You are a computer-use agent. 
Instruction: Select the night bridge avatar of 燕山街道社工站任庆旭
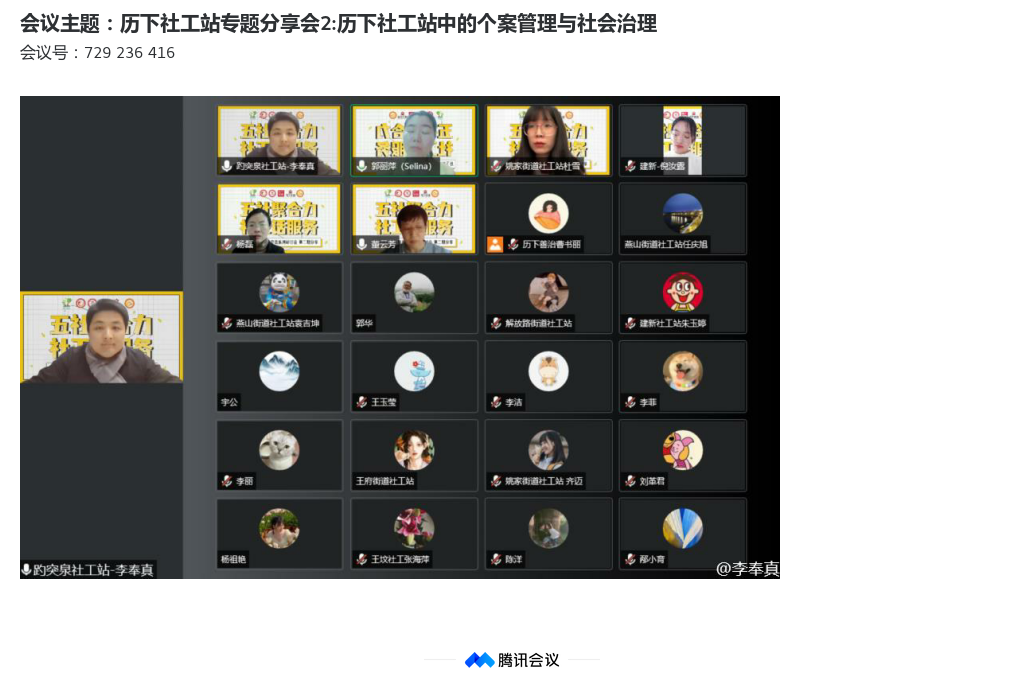point(682,213)
